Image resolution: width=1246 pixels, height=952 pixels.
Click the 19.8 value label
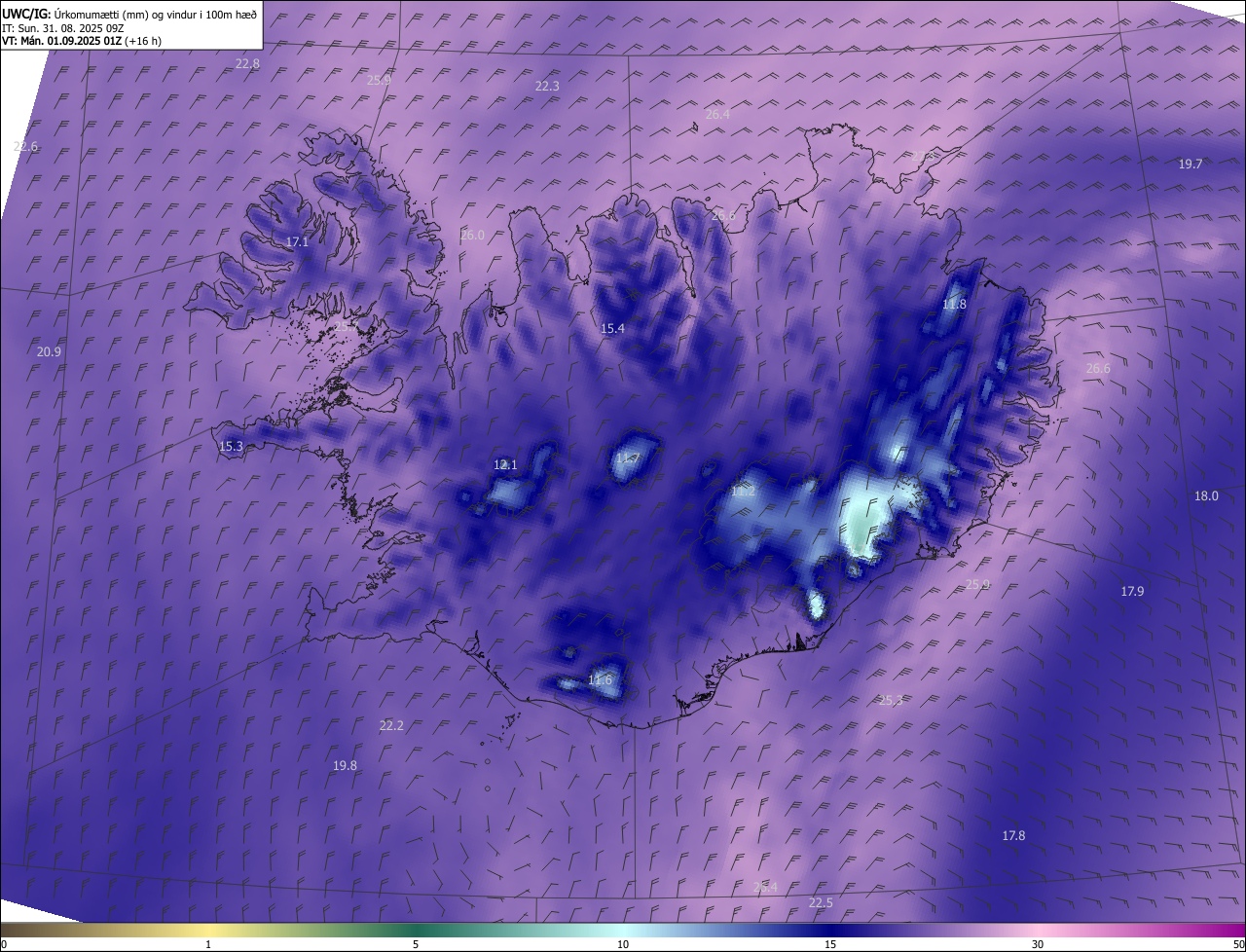[345, 765]
